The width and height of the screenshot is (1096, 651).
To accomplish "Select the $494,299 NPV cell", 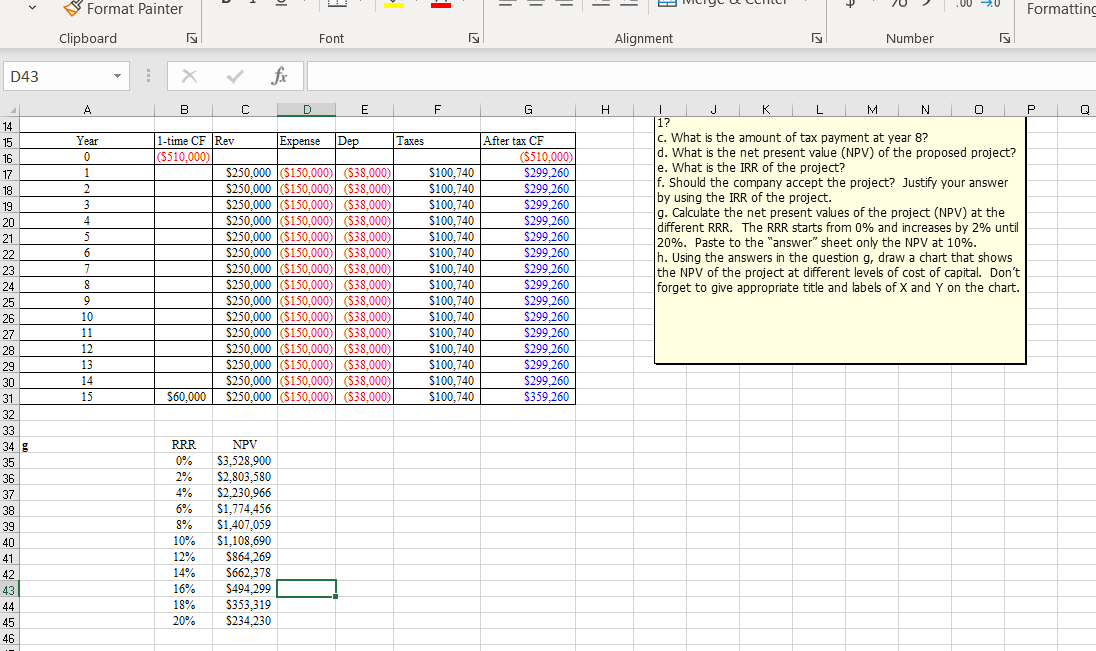I will coord(245,589).
